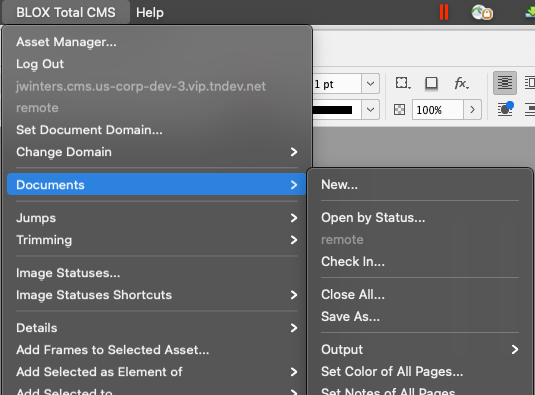
Task: Open the Change Domain submenu
Action: (156, 152)
